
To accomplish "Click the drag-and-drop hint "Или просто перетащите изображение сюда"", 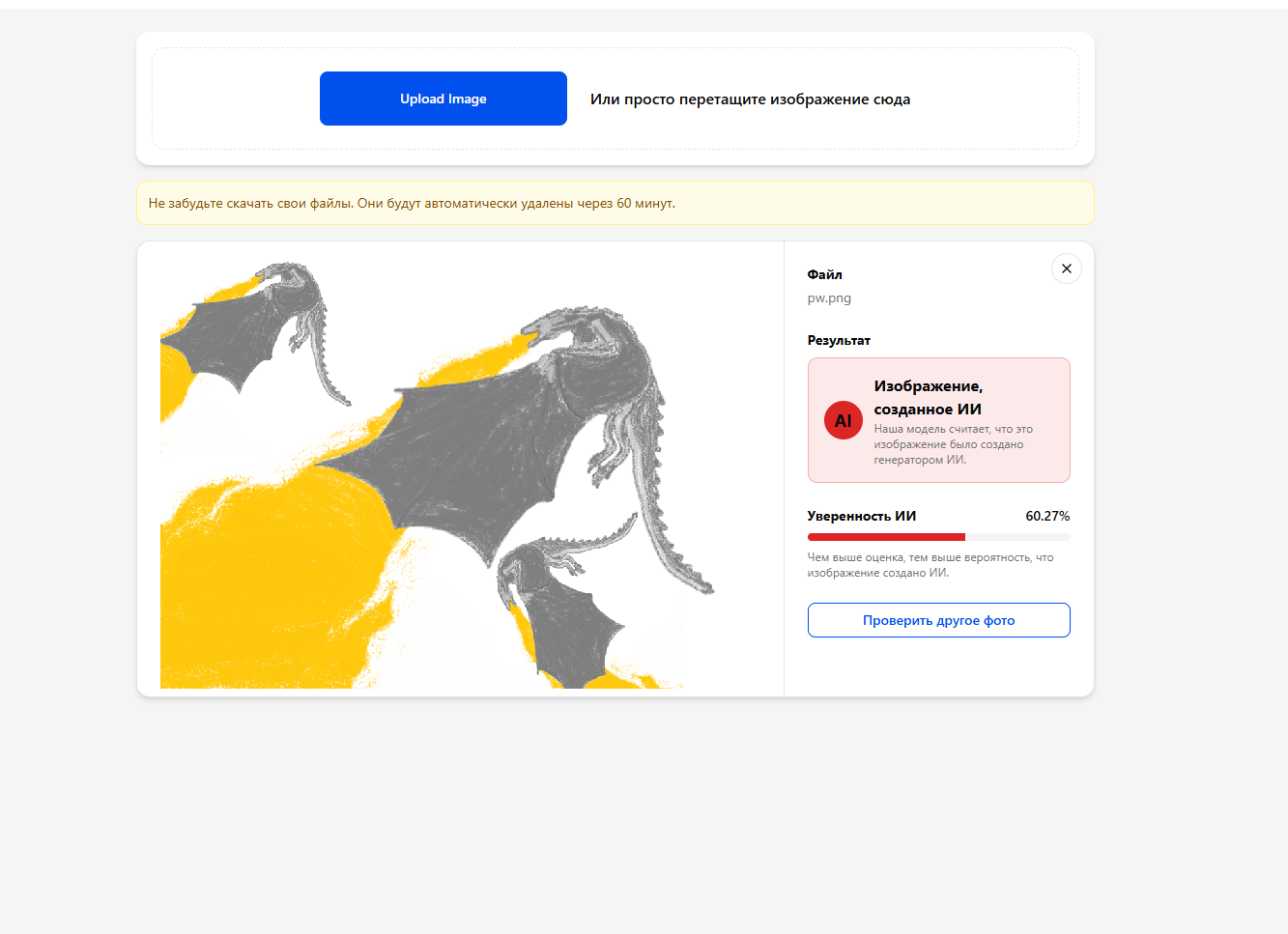I will (x=751, y=99).
